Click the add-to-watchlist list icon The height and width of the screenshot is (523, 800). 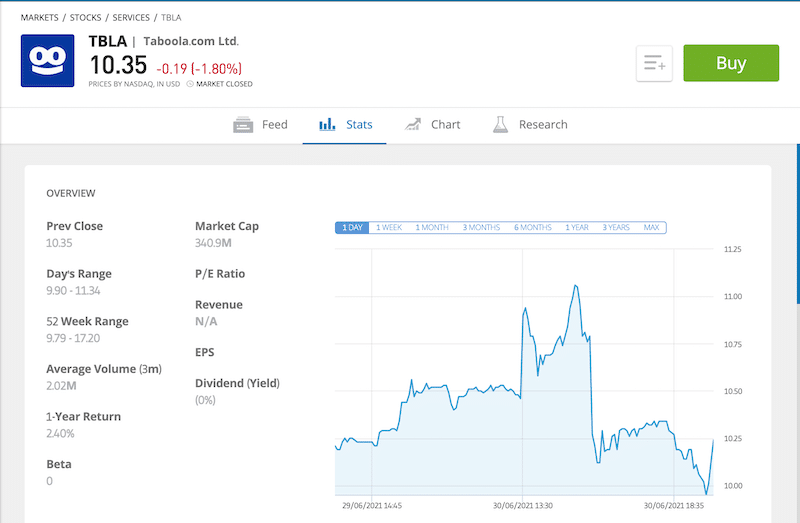click(654, 63)
